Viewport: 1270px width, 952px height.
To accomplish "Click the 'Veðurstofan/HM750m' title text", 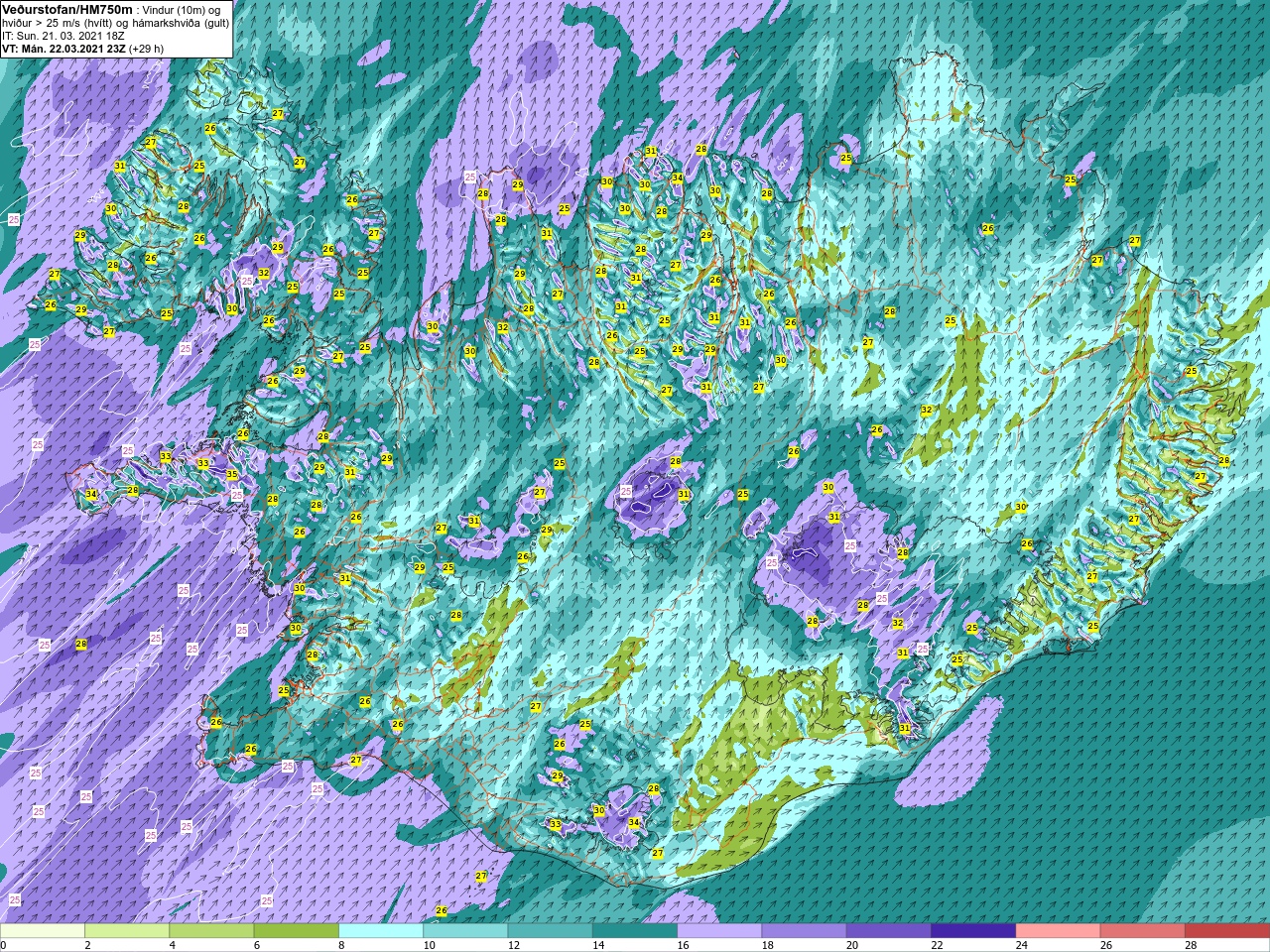I will click(x=67, y=9).
